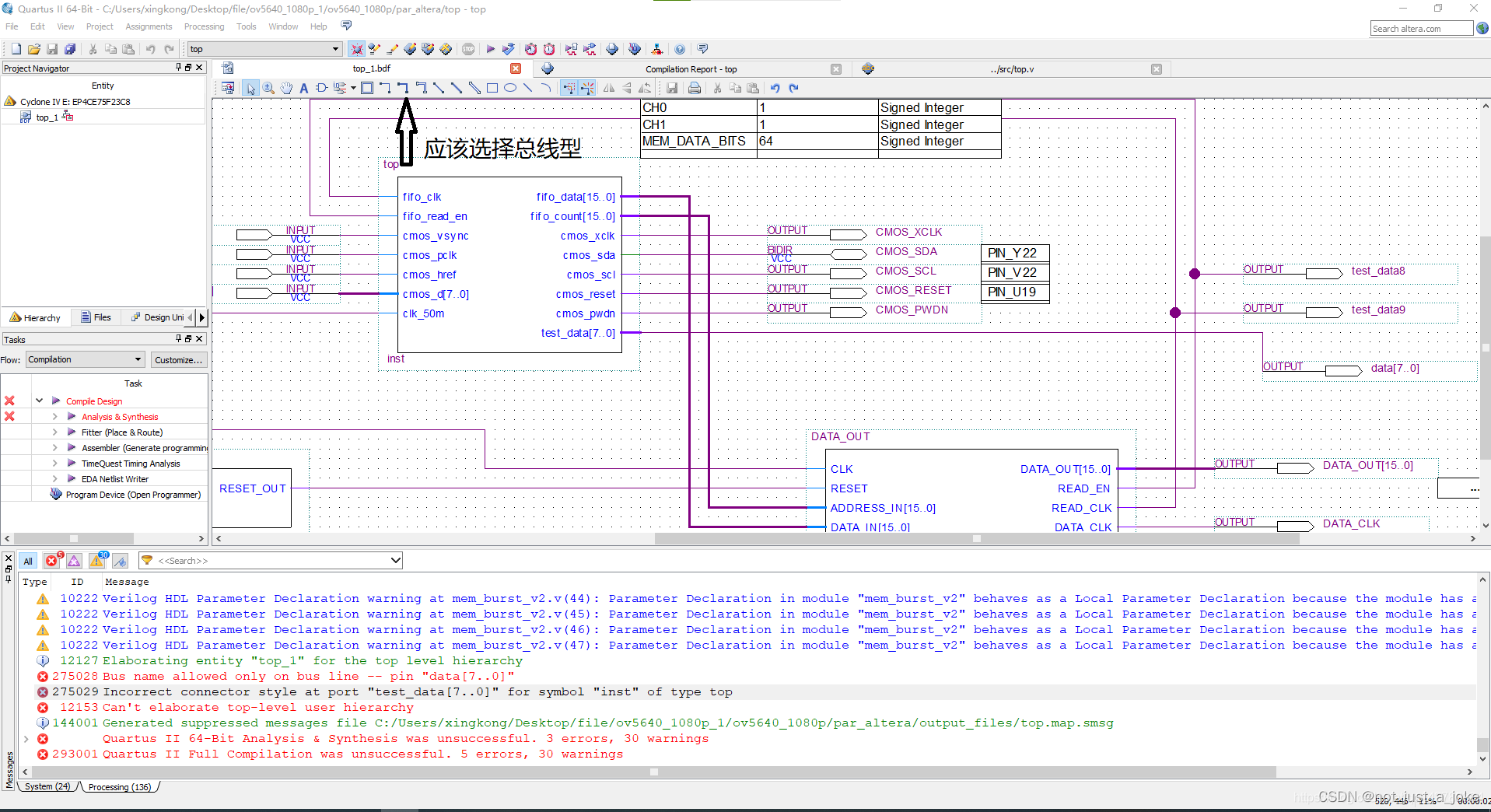This screenshot has width=1491, height=812.
Task: Select the Orthogonal Bus tool
Action: click(404, 88)
